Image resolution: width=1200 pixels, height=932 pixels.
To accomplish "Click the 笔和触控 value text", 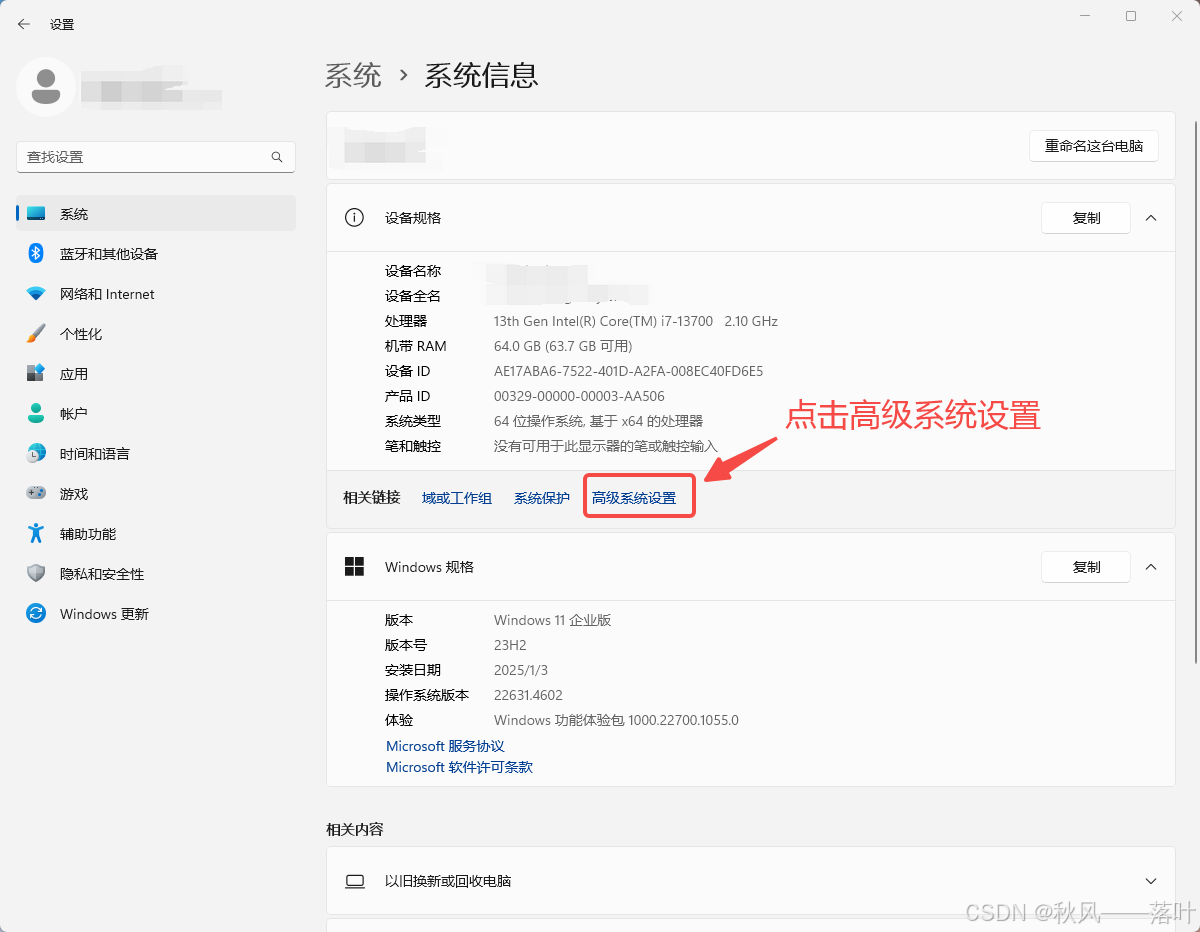I will [606, 446].
